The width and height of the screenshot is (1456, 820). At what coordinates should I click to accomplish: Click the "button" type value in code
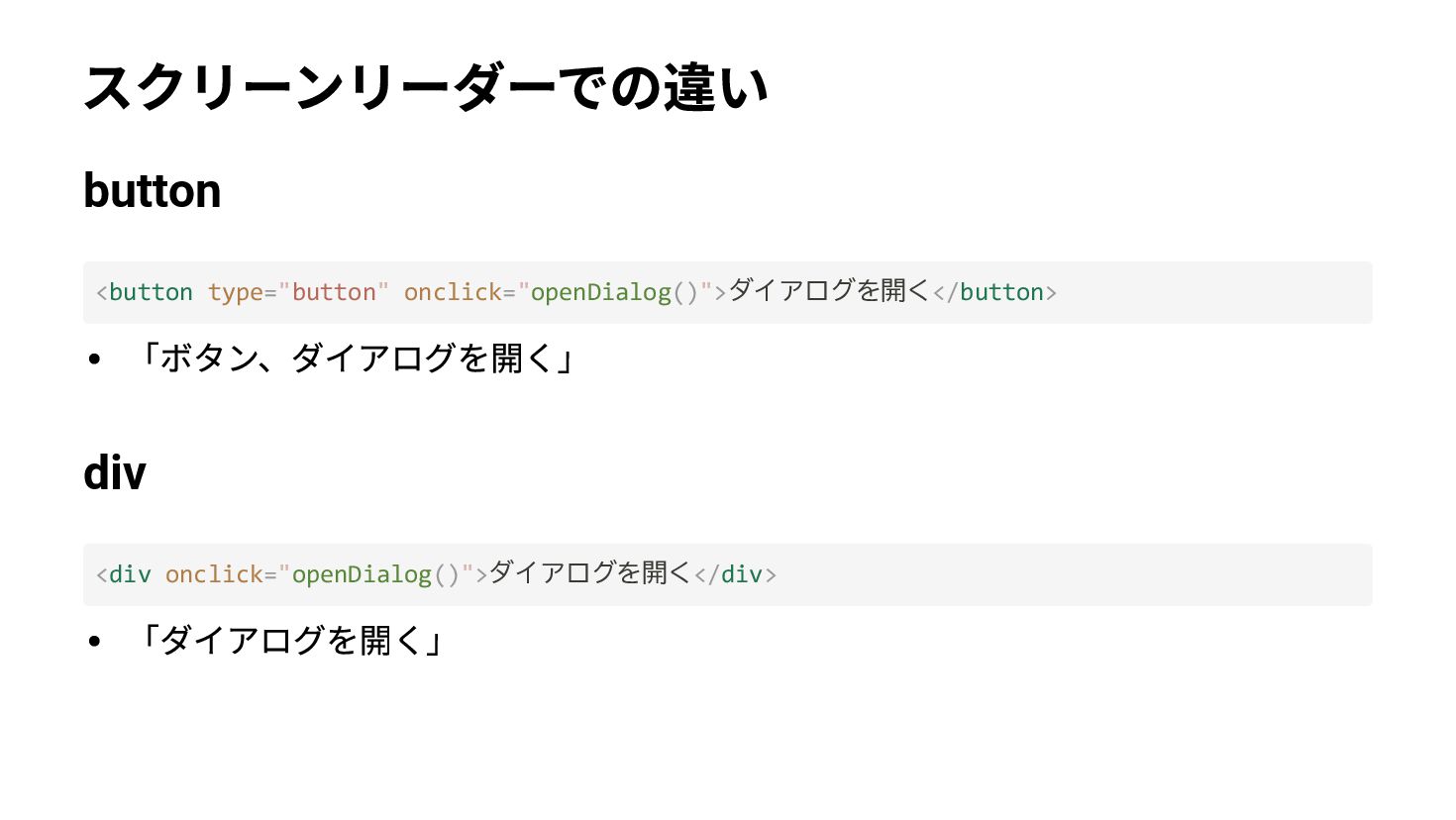(334, 292)
